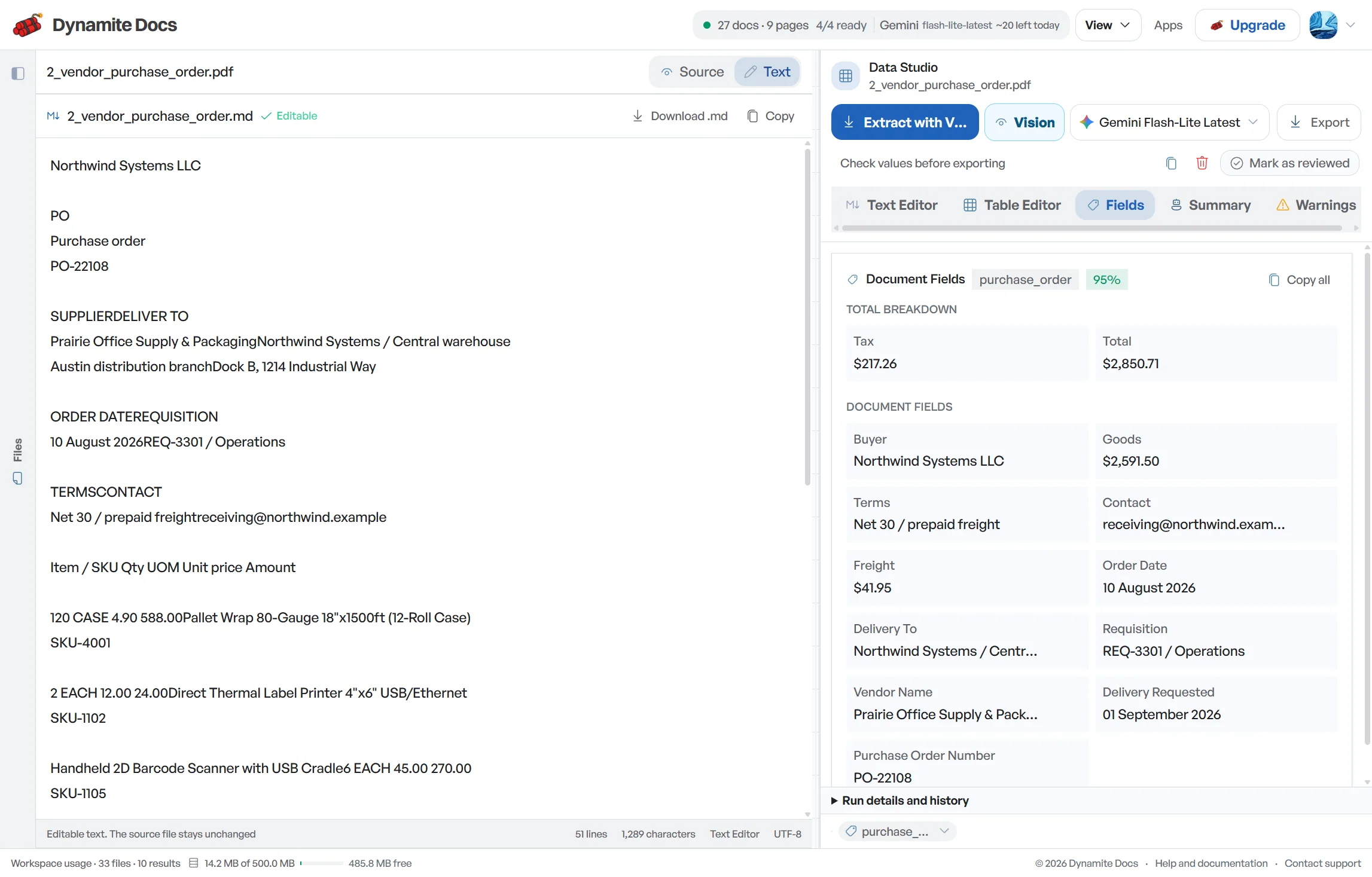Image resolution: width=1372 pixels, height=877 pixels.
Task: Open the Text Editor tab
Action: (892, 205)
